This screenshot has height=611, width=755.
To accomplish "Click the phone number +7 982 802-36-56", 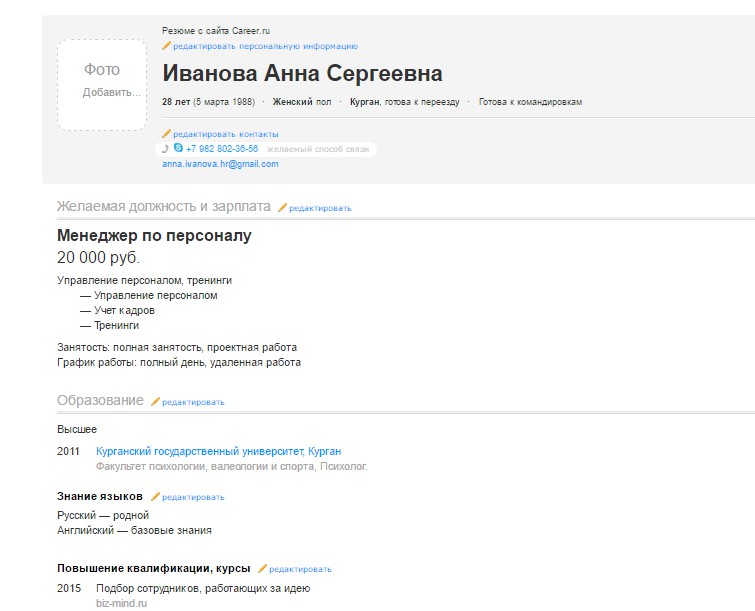I will click(221, 149).
